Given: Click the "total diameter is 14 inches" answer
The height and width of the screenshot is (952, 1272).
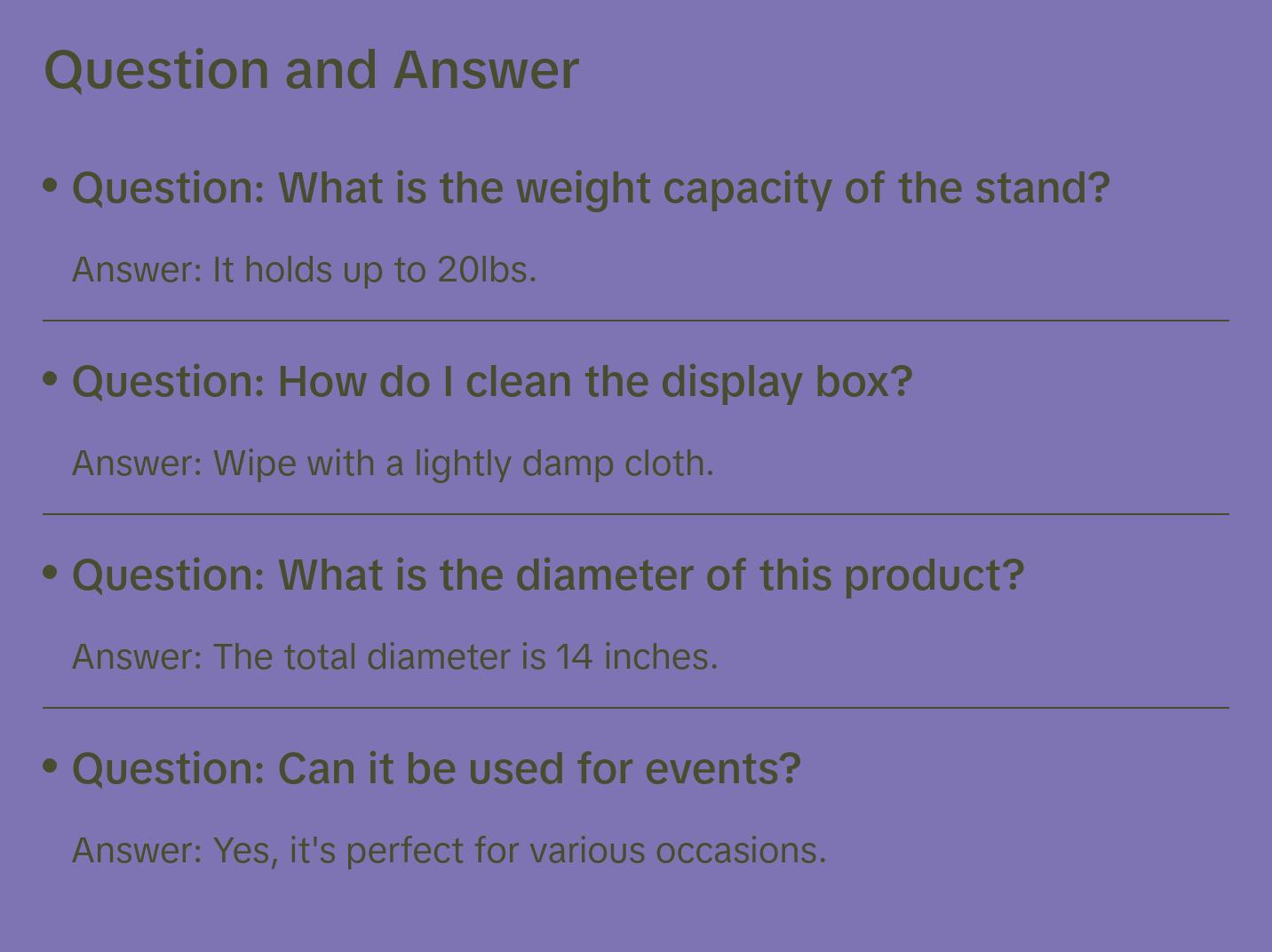Looking at the screenshot, I should coord(394,657).
